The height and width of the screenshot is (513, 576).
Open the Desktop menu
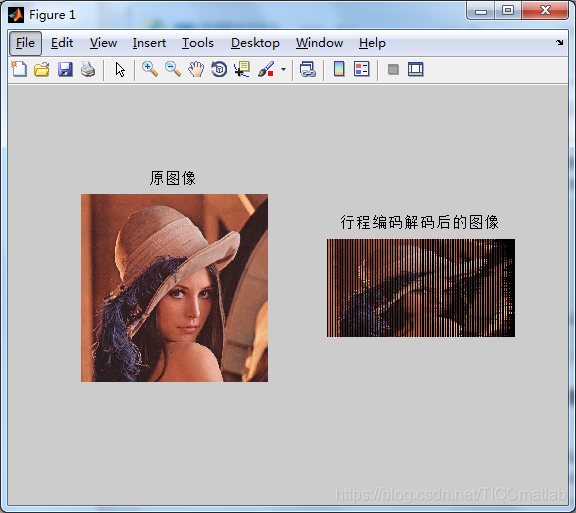tap(255, 43)
